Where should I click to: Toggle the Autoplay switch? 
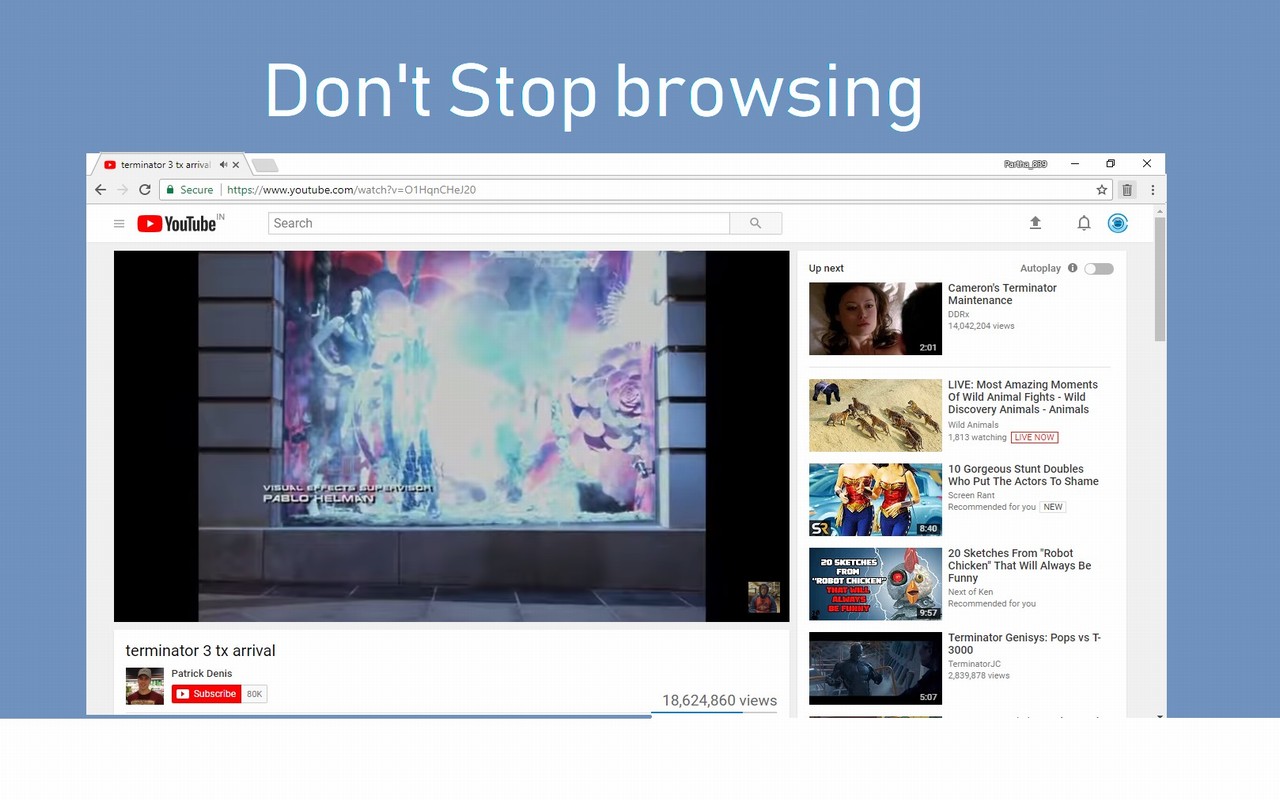coord(1099,268)
